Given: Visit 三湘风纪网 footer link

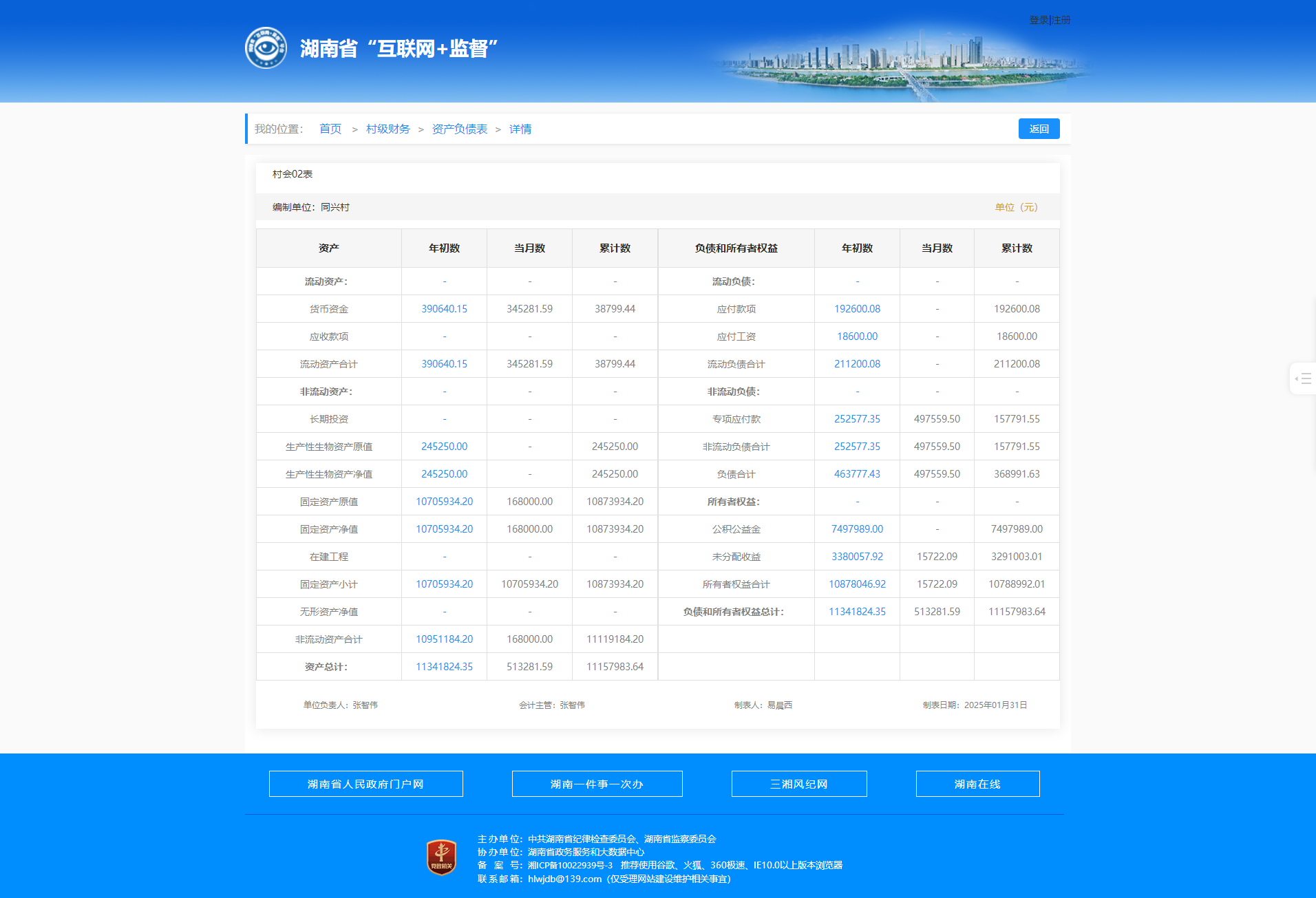Looking at the screenshot, I should [x=798, y=784].
